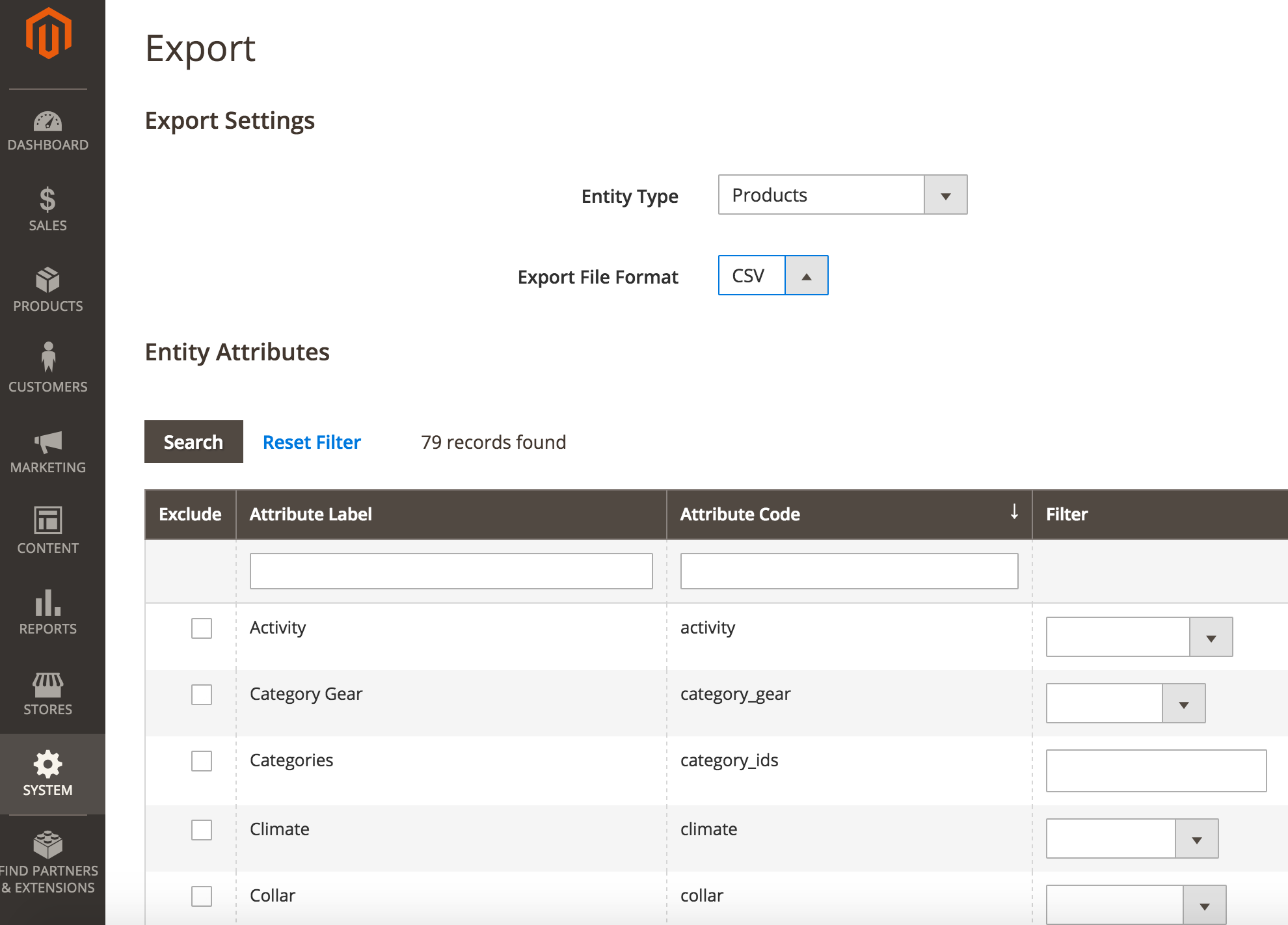
Task: Open the filter dropdown for climate
Action: click(1132, 838)
